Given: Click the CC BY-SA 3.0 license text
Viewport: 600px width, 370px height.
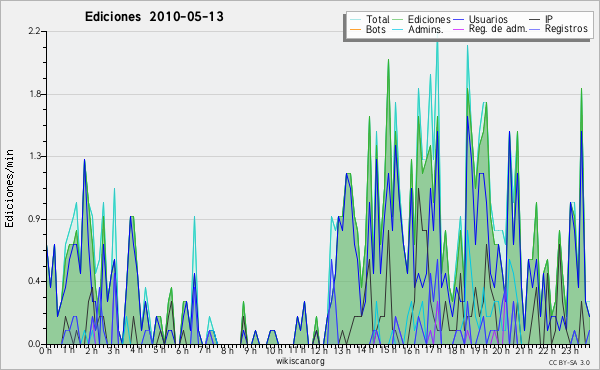Looking at the screenshot, I should click(569, 362).
